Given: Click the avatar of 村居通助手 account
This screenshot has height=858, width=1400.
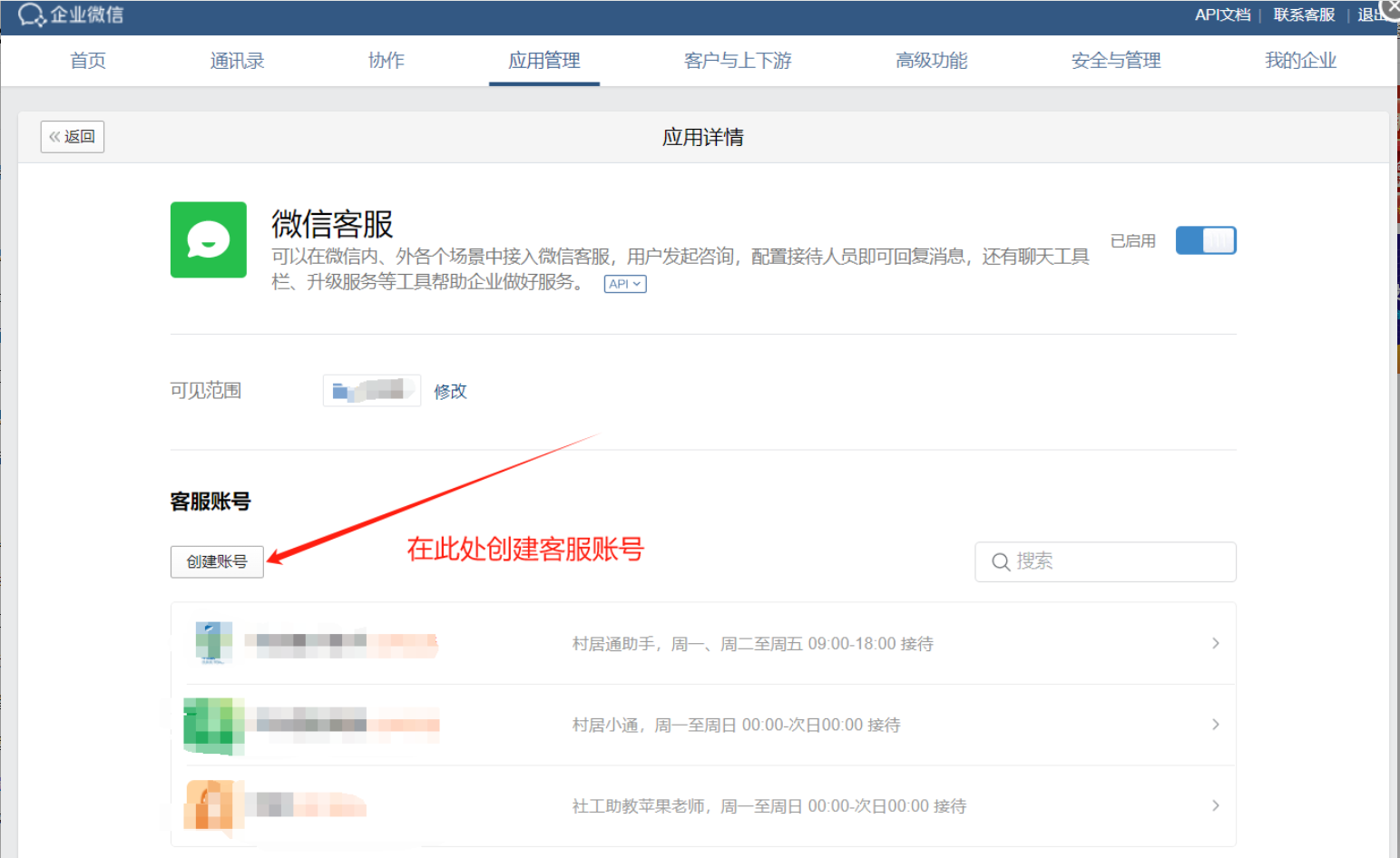Looking at the screenshot, I should [214, 643].
